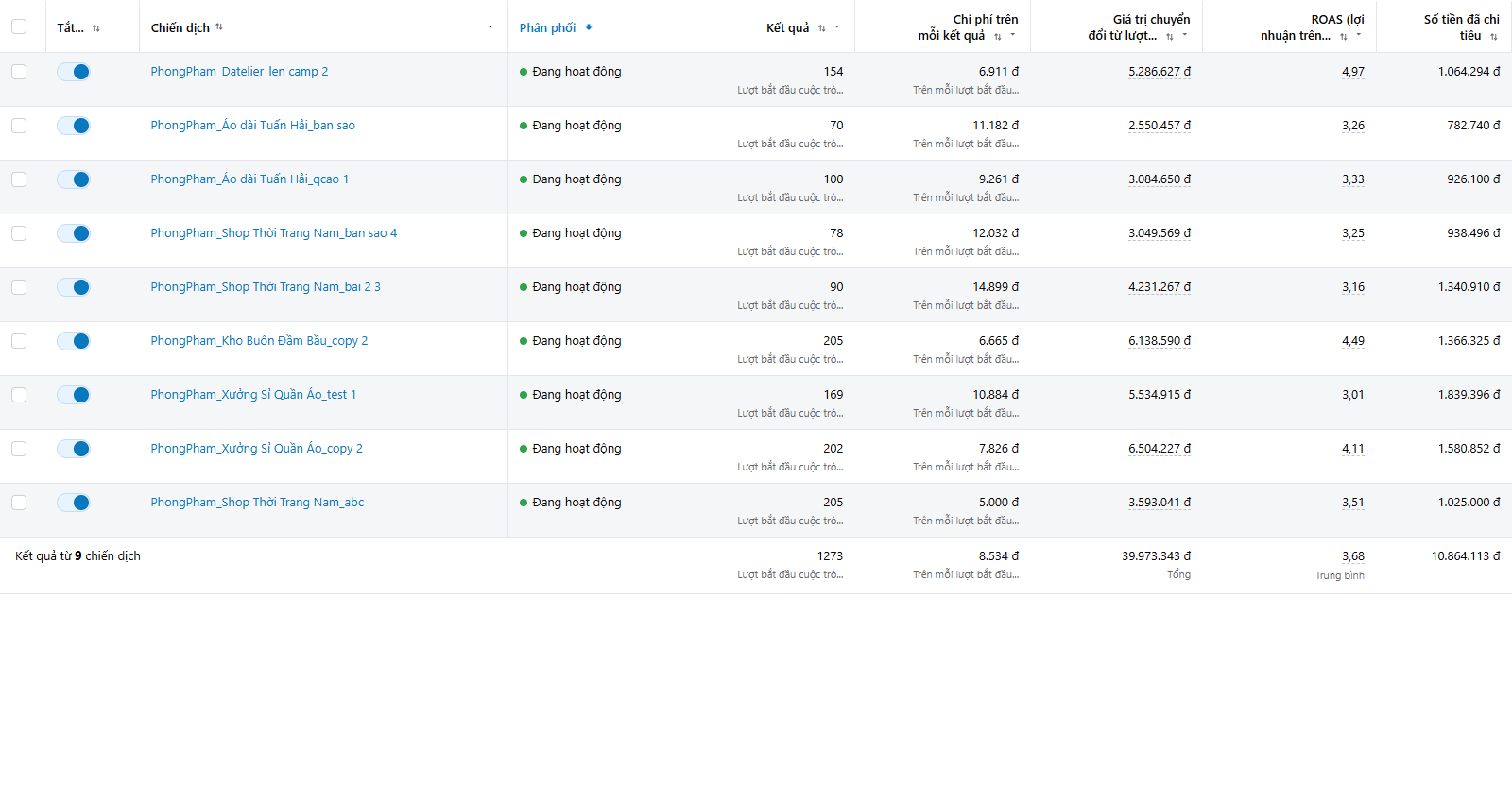The image size is (1512, 803).
Task: Open PhongPham_Shop Thời Trang Nam_abc campaign
Action: tap(257, 503)
